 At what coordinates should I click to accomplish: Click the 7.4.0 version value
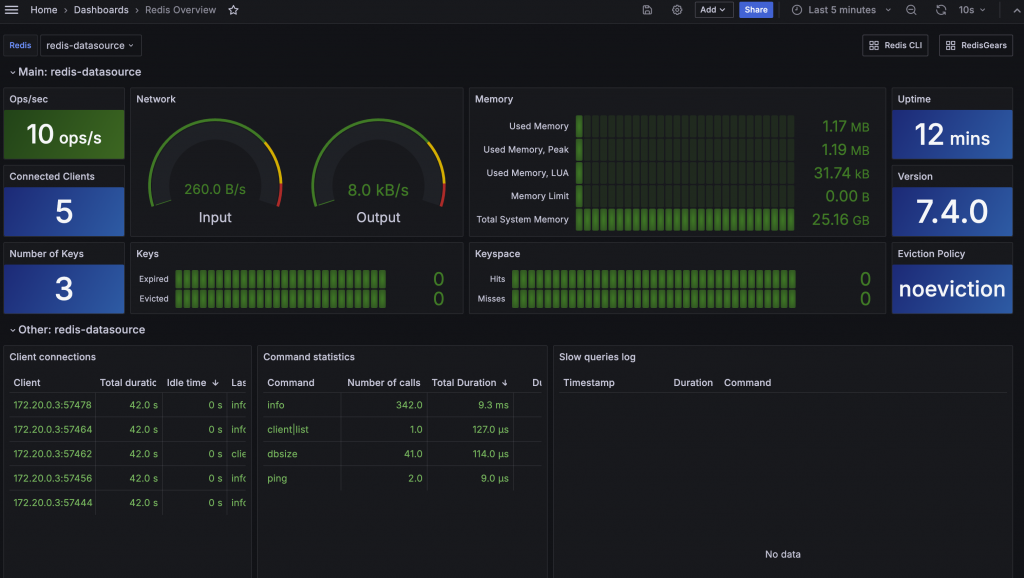click(x=952, y=212)
